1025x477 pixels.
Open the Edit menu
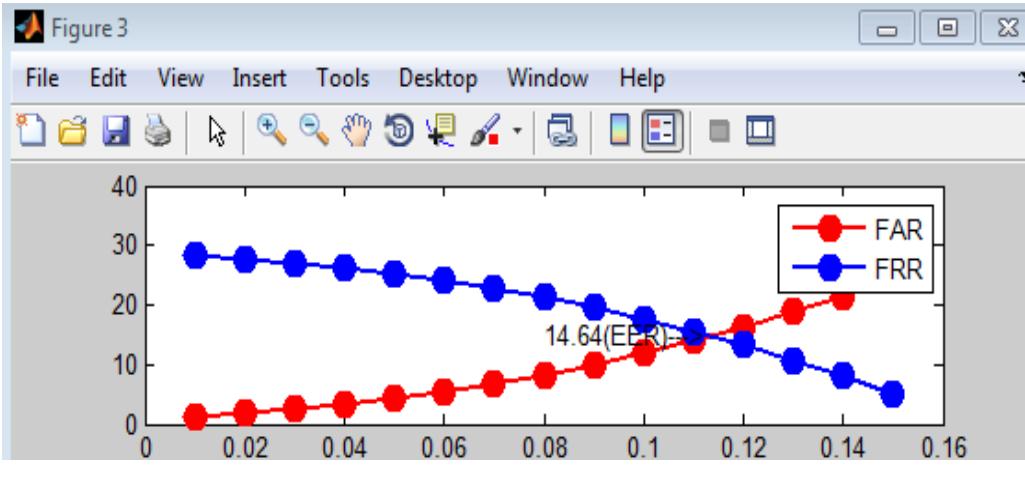click(108, 79)
